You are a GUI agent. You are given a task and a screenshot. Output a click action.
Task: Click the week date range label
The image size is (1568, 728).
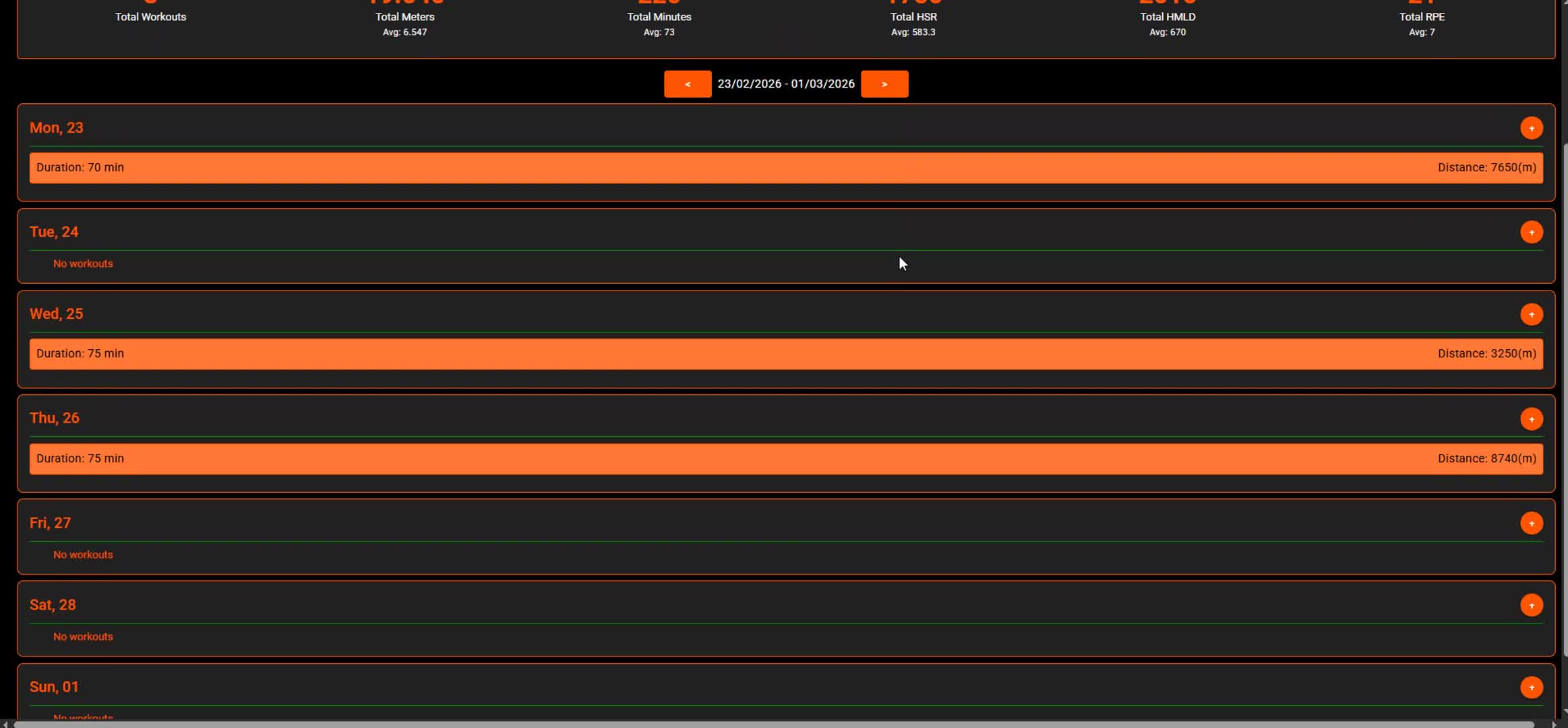coord(786,84)
